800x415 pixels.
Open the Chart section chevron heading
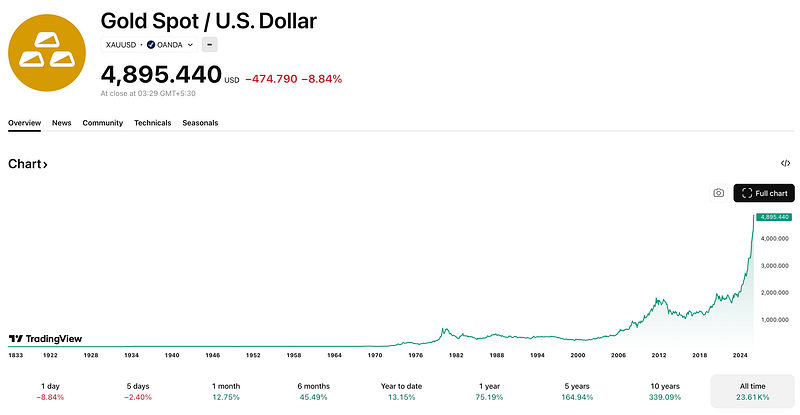tap(28, 164)
